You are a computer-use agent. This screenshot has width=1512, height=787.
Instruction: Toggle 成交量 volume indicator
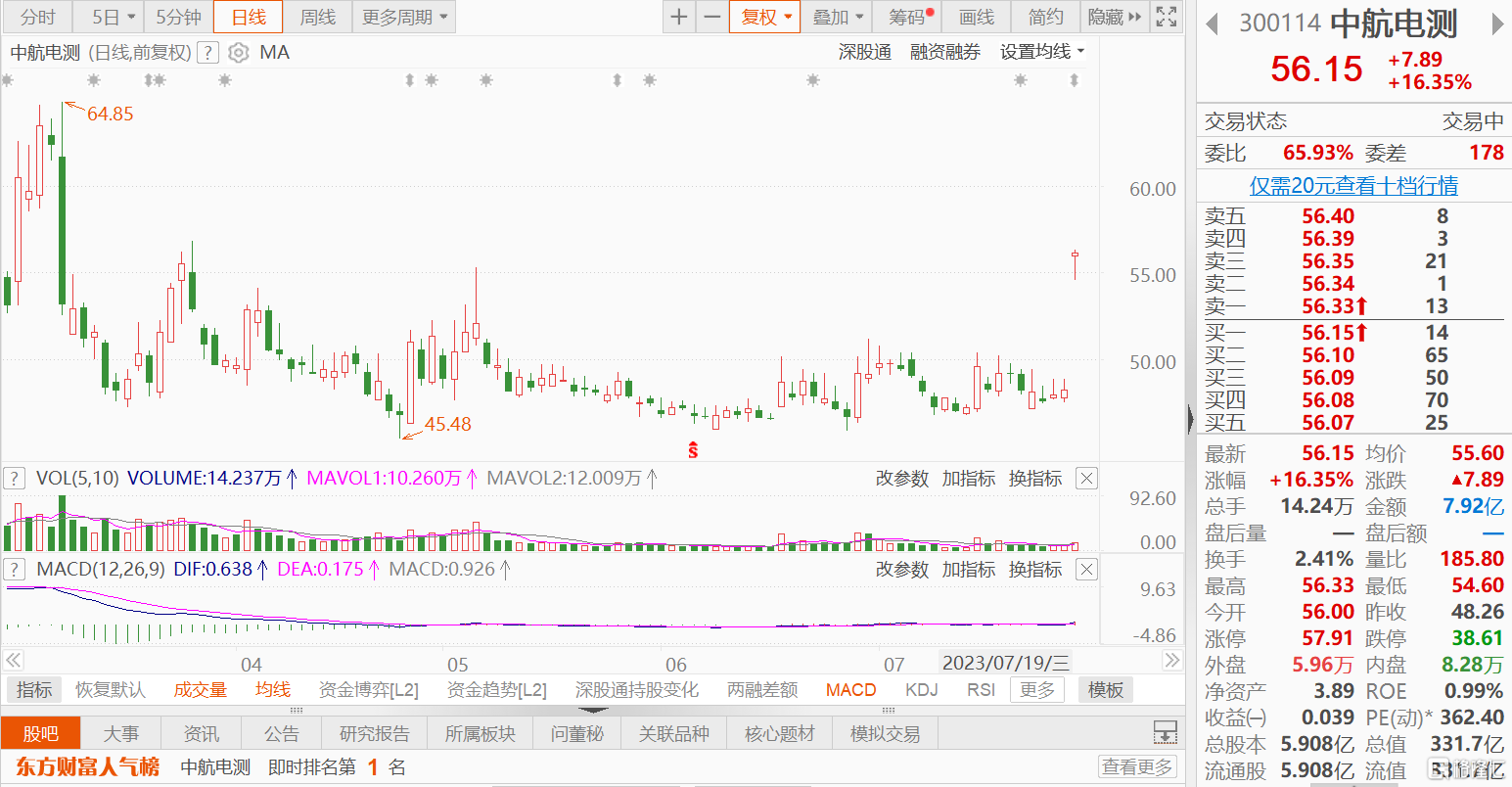[201, 690]
